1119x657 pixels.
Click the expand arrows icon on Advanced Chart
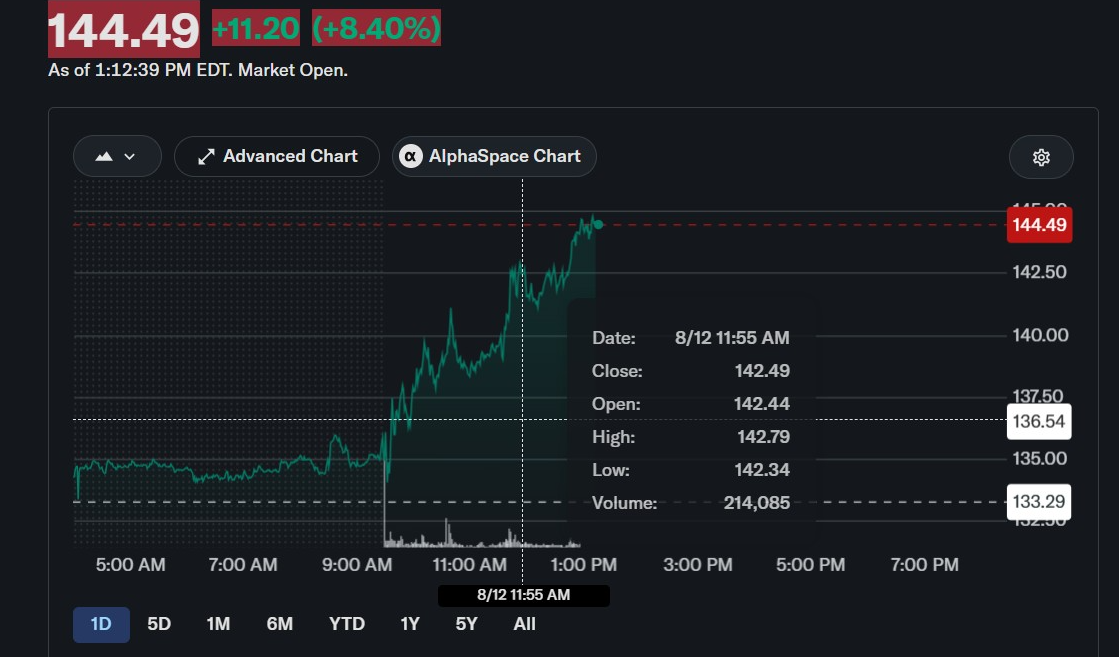(x=206, y=157)
